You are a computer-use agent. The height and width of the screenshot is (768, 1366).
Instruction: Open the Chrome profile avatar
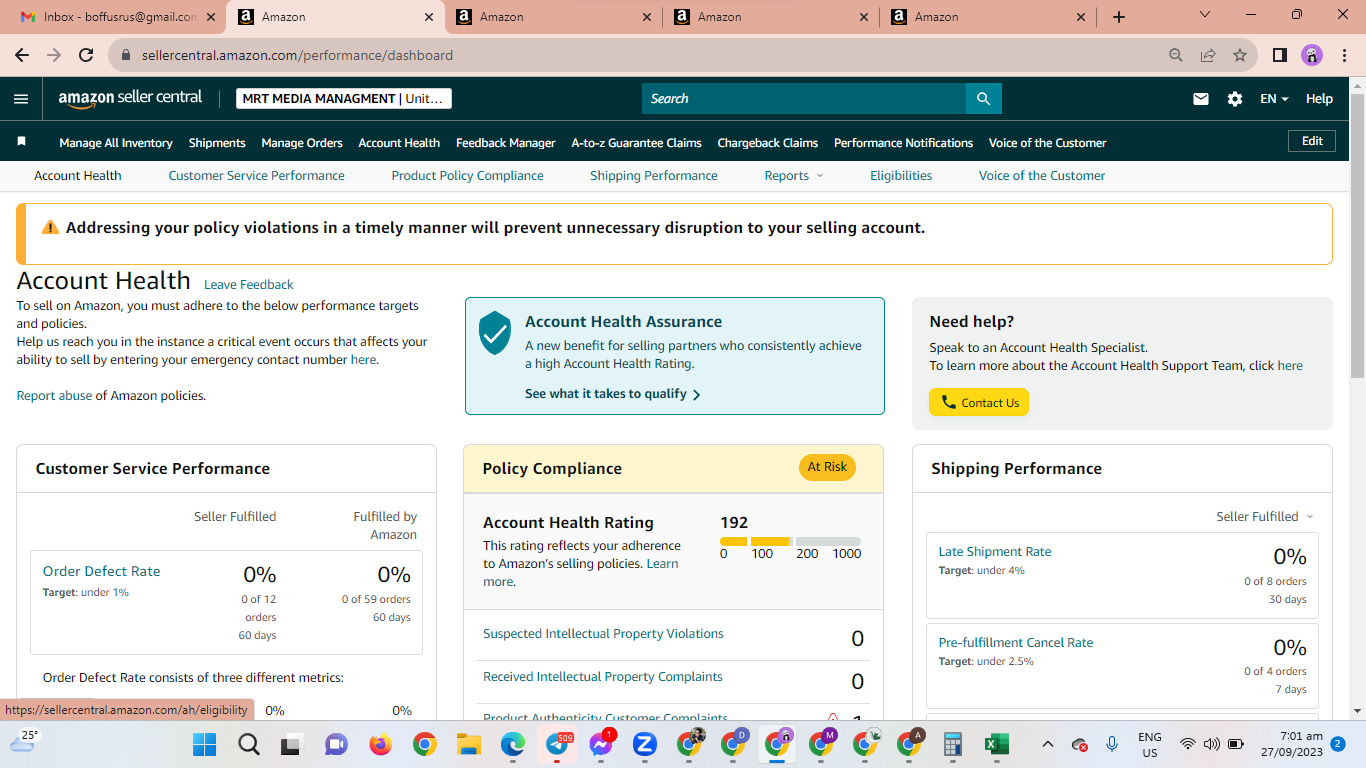(1312, 56)
